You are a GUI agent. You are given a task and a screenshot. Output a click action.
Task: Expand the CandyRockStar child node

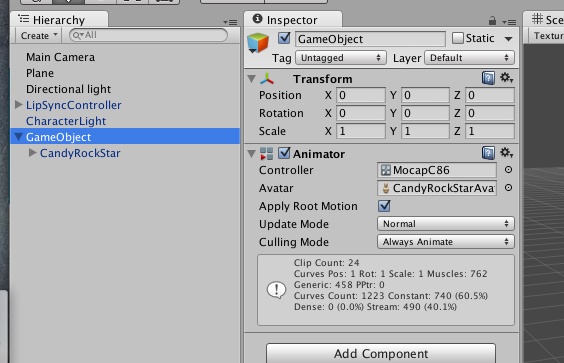click(x=32, y=153)
